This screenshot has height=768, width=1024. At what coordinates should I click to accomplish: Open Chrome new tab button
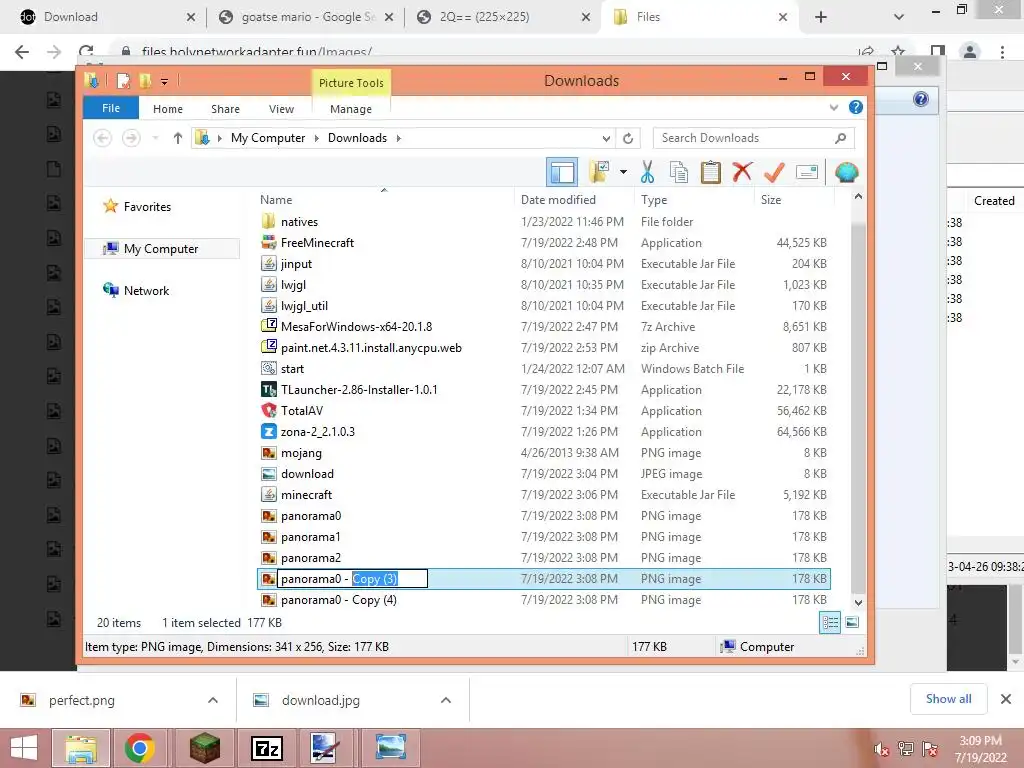(821, 18)
